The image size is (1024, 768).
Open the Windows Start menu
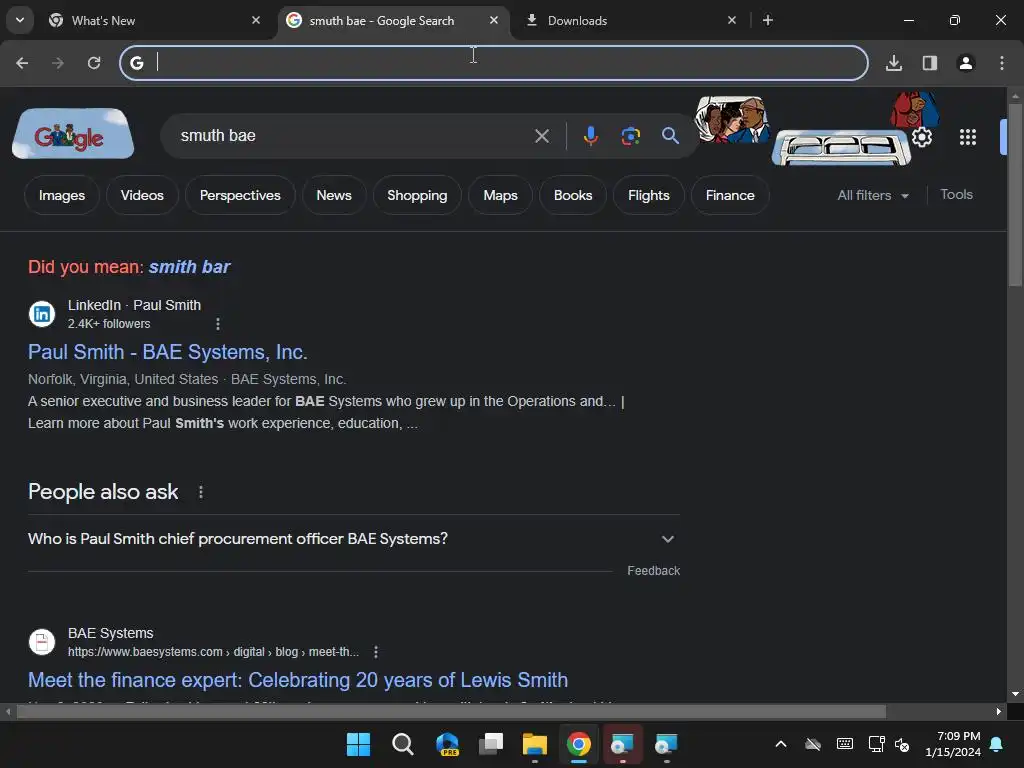(359, 744)
